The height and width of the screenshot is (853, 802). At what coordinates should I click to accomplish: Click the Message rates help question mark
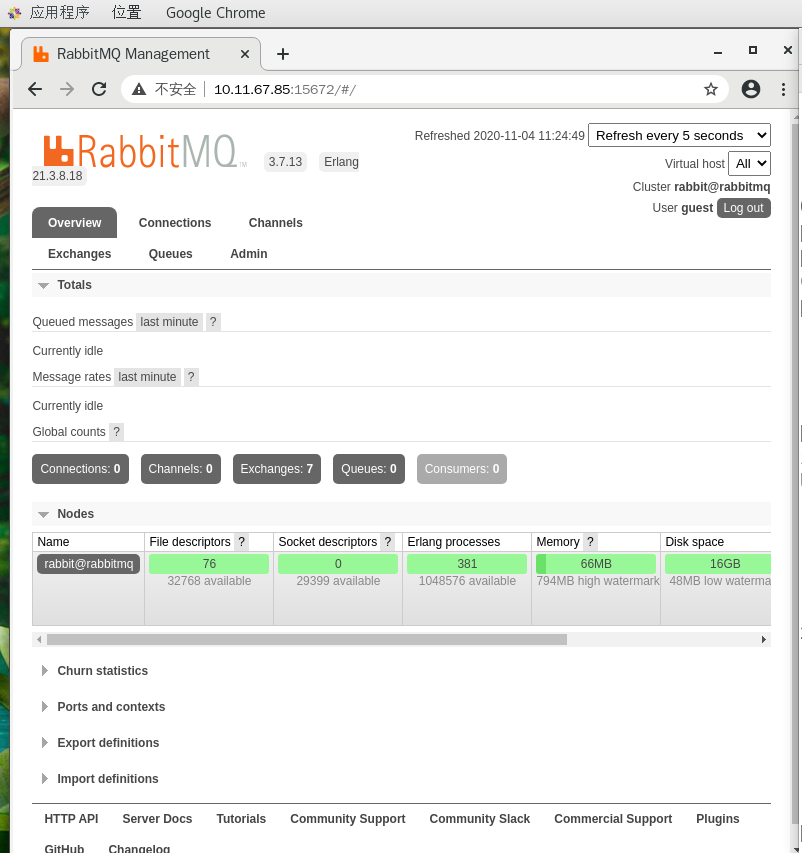point(191,377)
